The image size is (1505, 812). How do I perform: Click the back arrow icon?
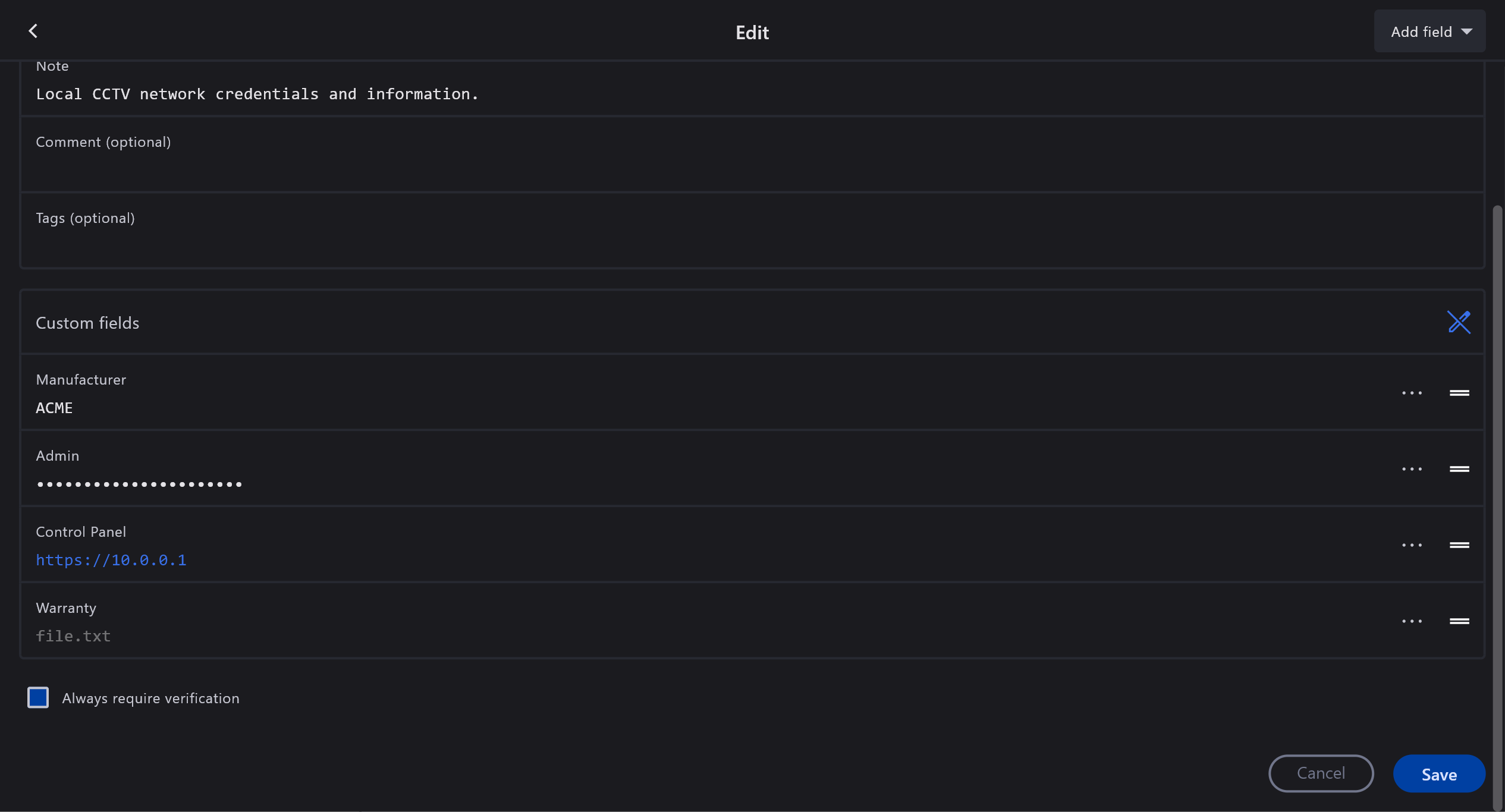[x=33, y=31]
